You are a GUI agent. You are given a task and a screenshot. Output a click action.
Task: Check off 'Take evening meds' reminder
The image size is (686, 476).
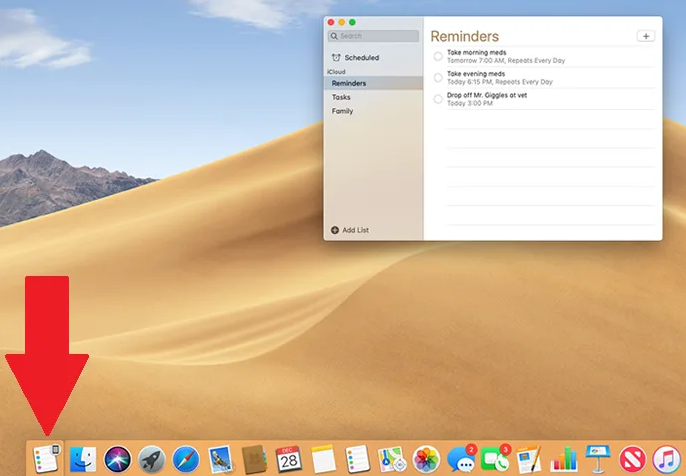point(438,77)
